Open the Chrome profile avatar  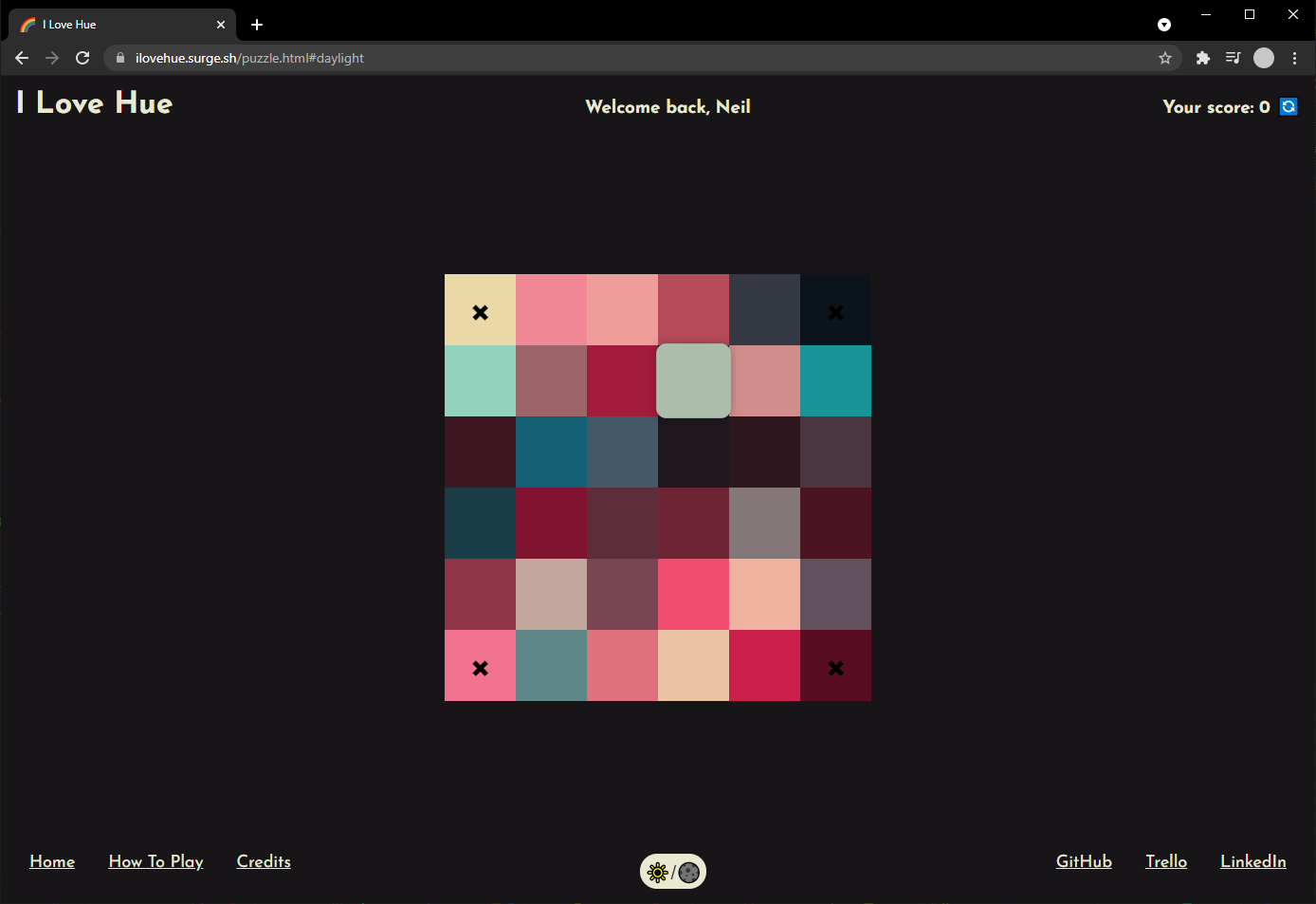[1264, 58]
